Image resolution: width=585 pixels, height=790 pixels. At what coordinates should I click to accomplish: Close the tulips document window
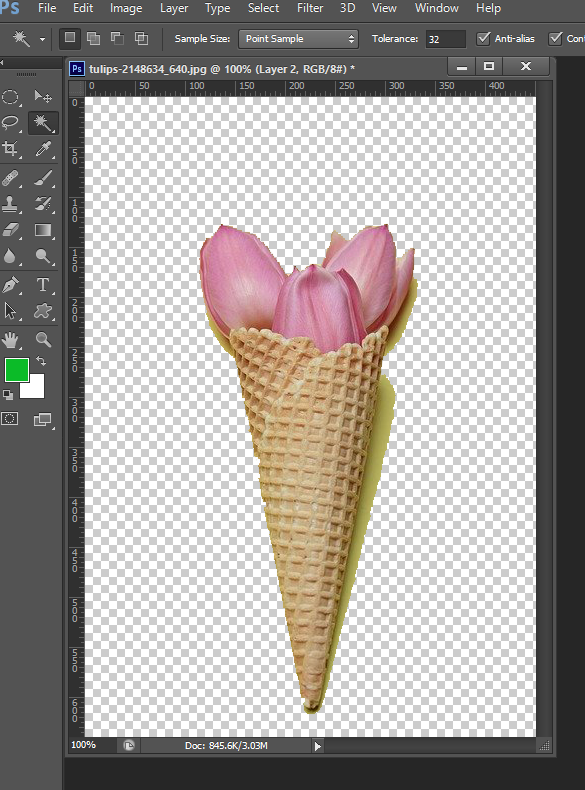(526, 67)
